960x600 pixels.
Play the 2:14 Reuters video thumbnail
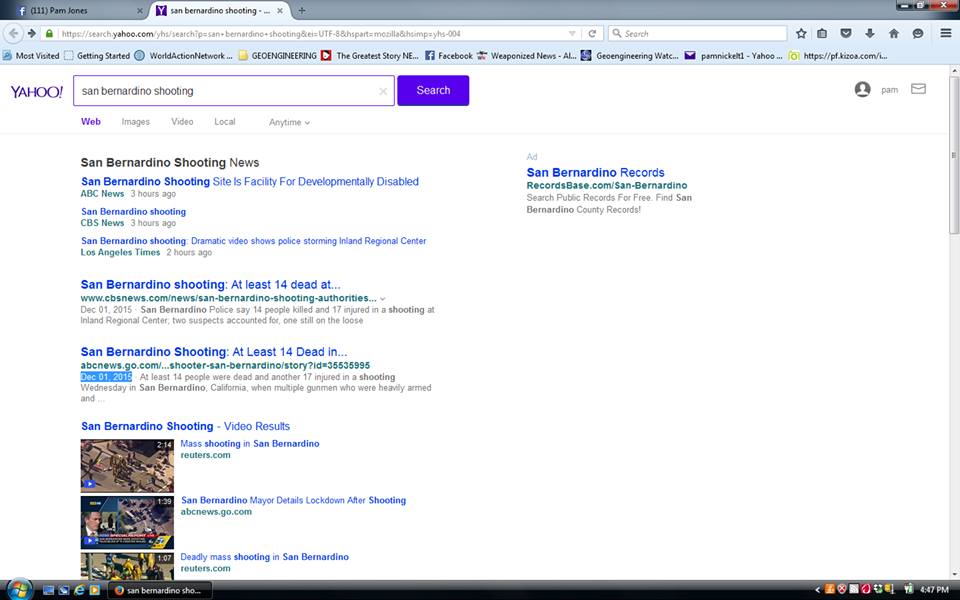pyautogui.click(x=127, y=466)
